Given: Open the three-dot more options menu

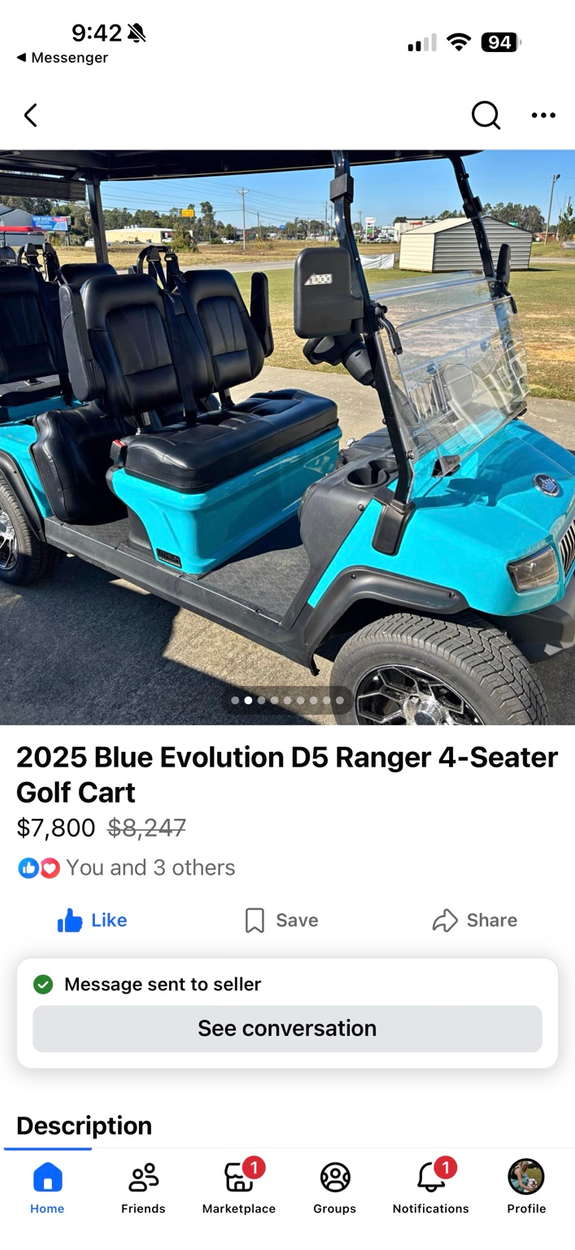Looking at the screenshot, I should [x=543, y=115].
